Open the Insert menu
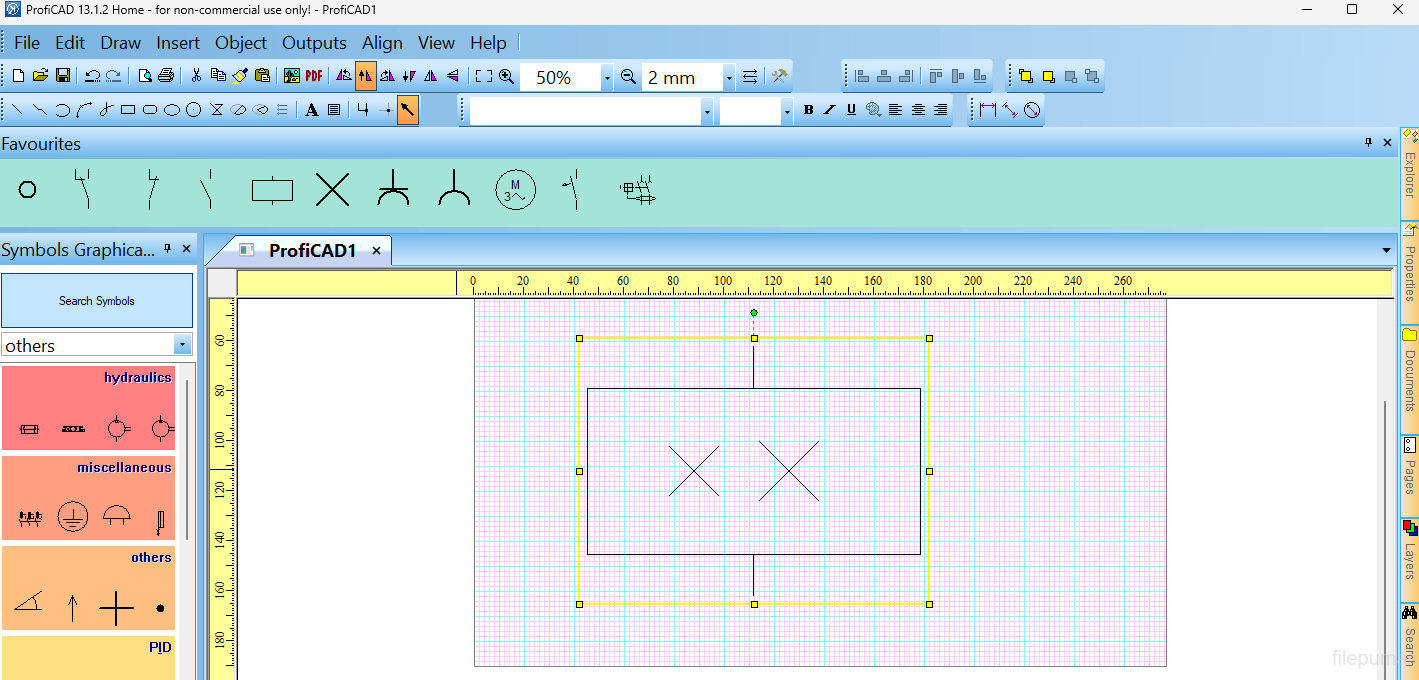 178,43
